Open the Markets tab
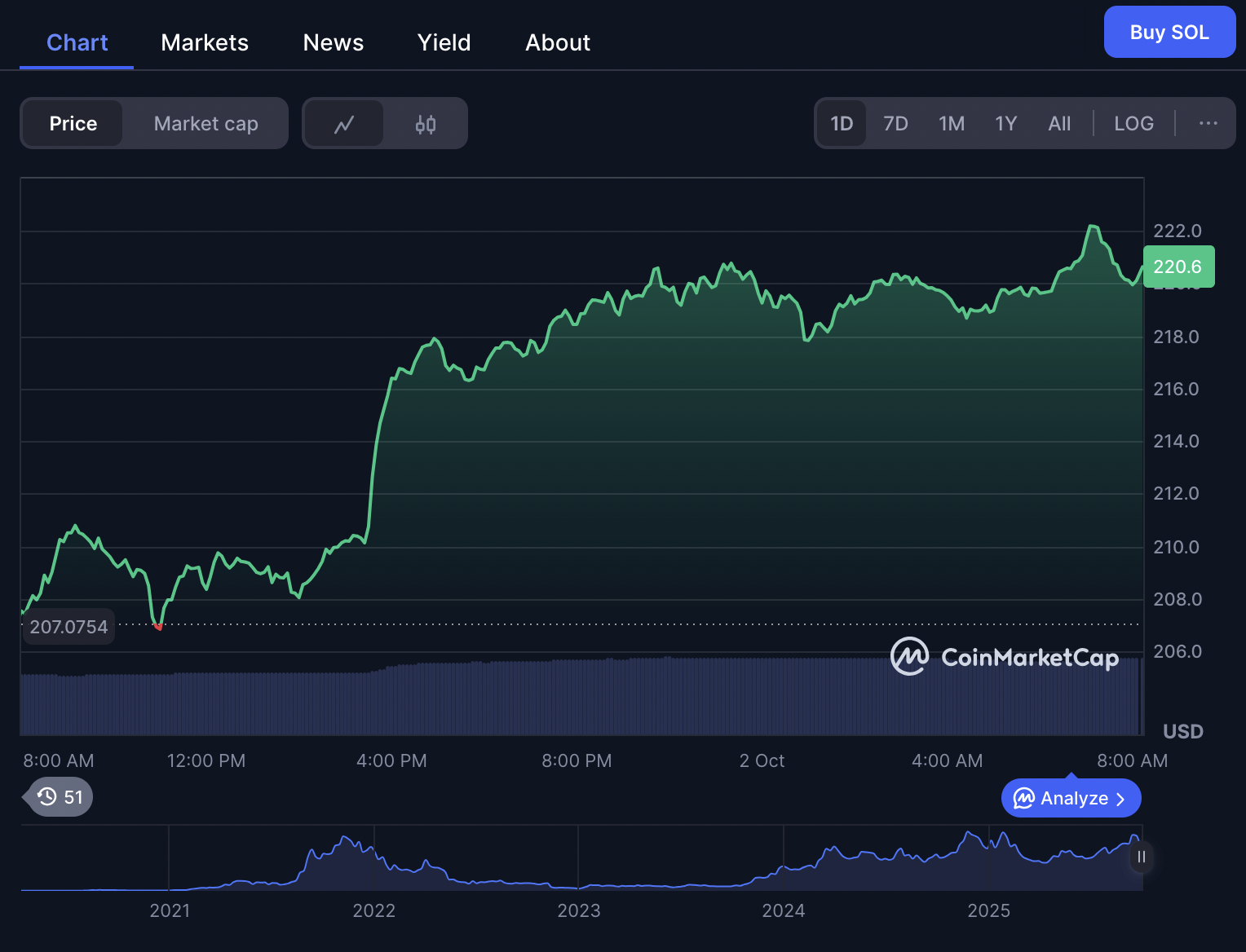The height and width of the screenshot is (952, 1246). pos(205,42)
